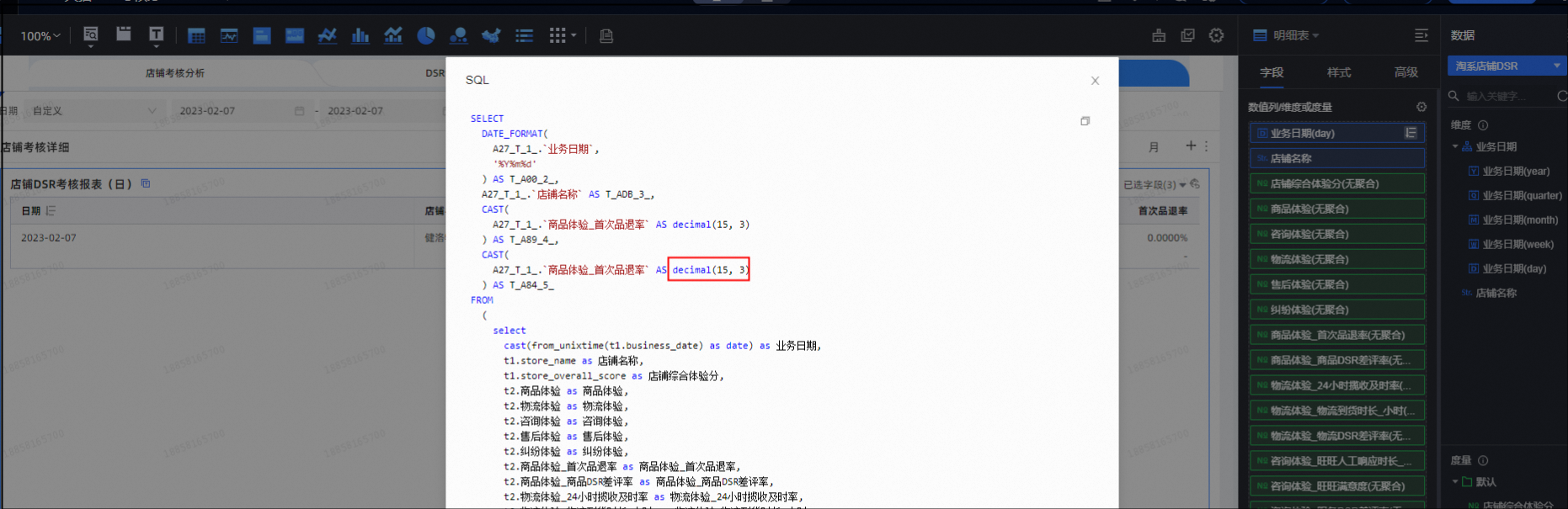This screenshot has height=509, width=1568.
Task: Close the SQL dialog
Action: (x=1095, y=81)
